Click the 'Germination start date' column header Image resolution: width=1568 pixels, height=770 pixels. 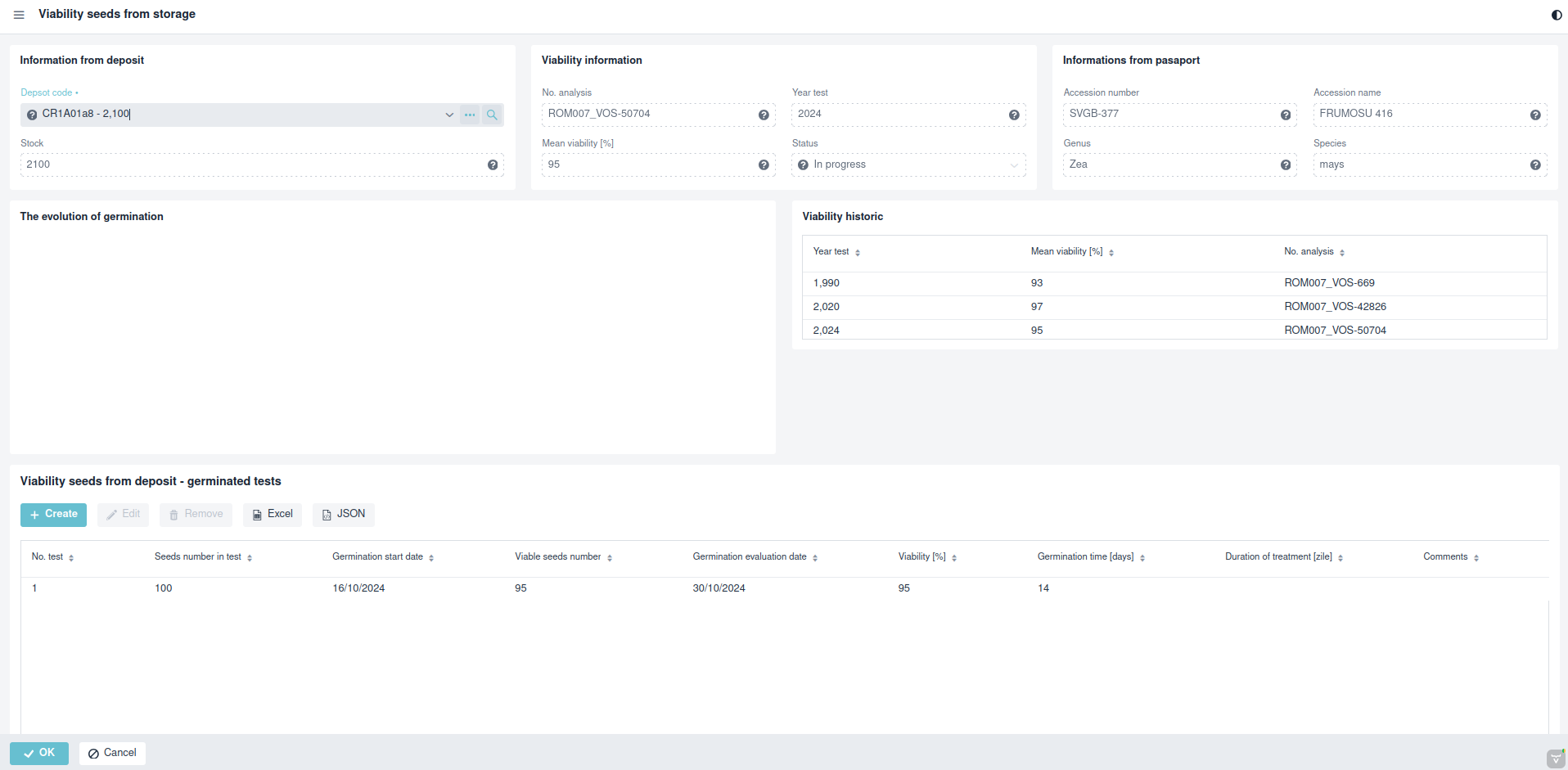377,557
